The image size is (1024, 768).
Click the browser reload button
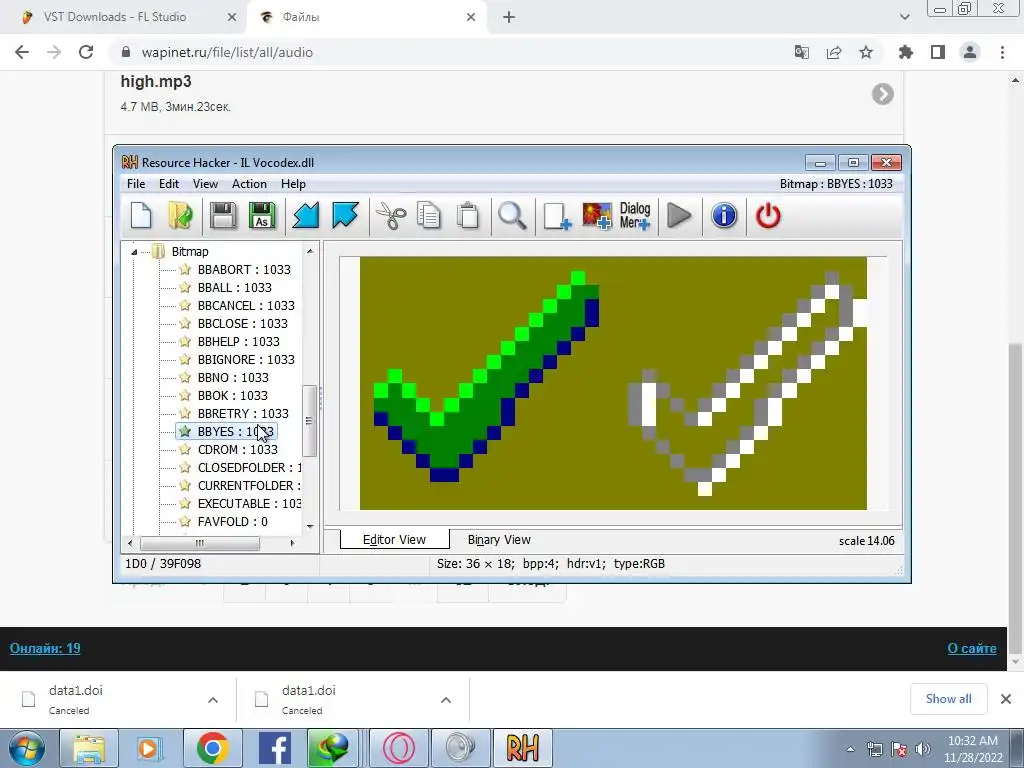[x=86, y=52]
